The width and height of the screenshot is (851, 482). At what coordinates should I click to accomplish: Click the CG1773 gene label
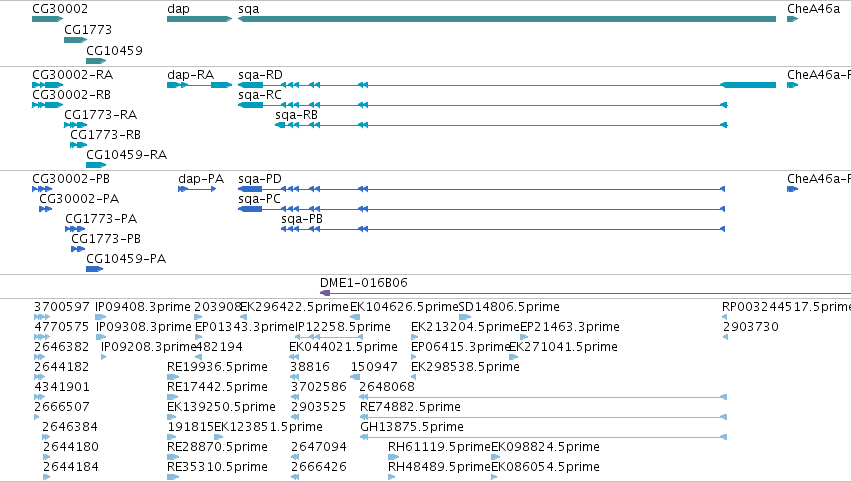(88, 29)
